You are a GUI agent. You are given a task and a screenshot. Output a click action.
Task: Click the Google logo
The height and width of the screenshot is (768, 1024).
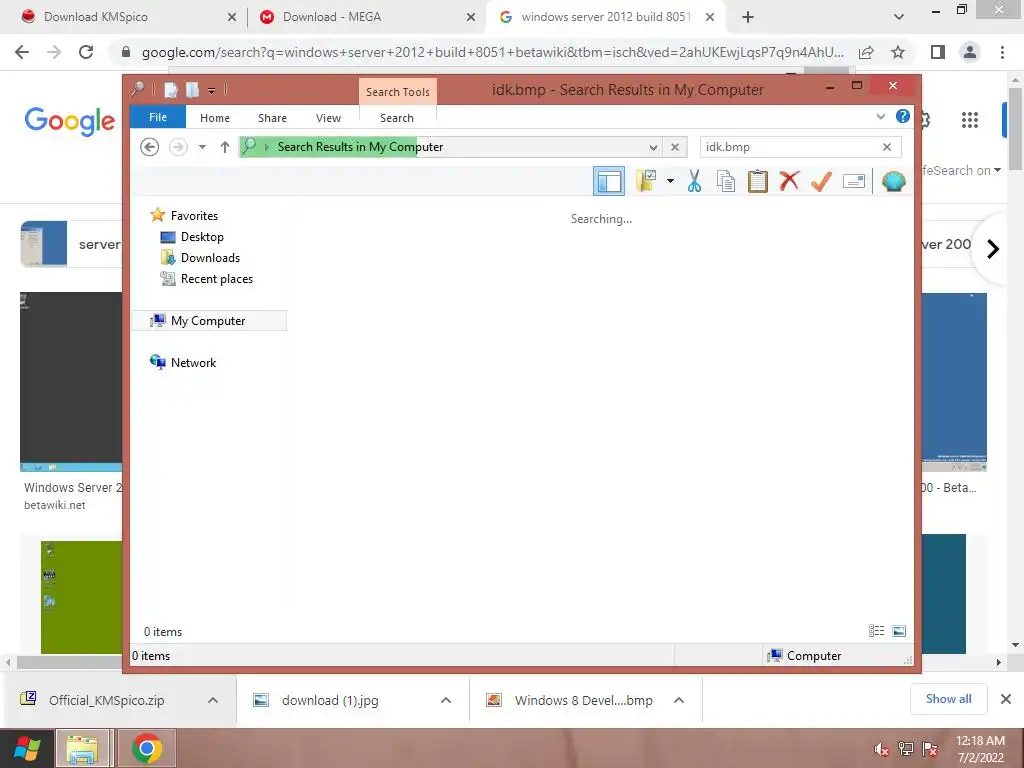[x=70, y=121]
